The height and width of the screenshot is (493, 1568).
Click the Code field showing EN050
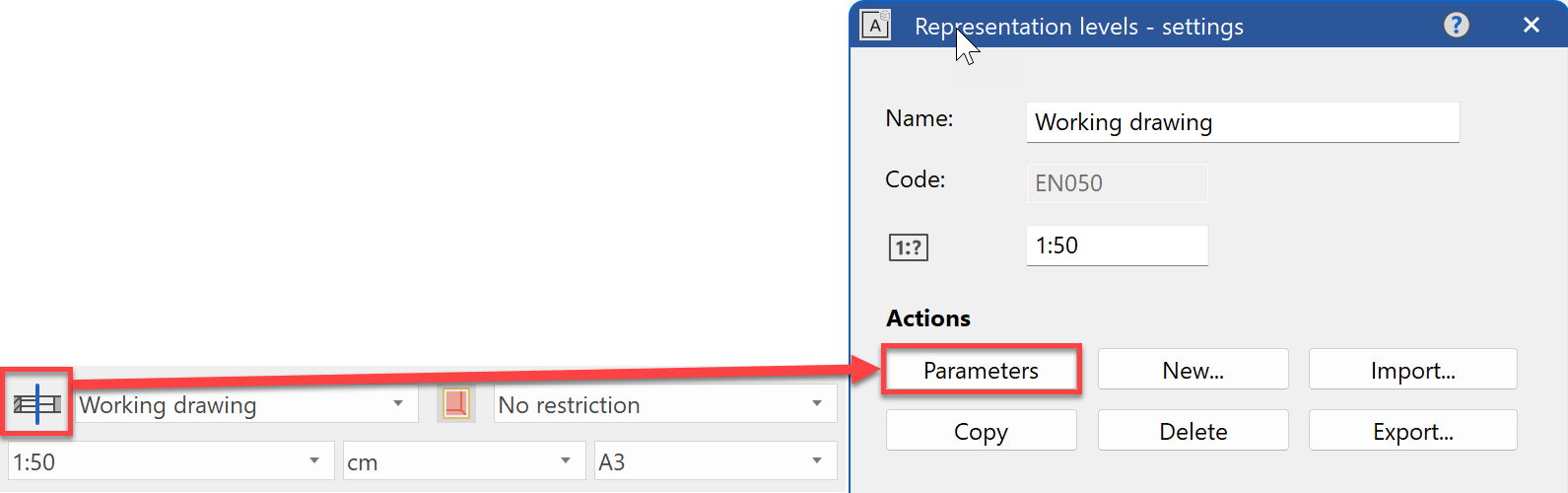pos(1117,183)
